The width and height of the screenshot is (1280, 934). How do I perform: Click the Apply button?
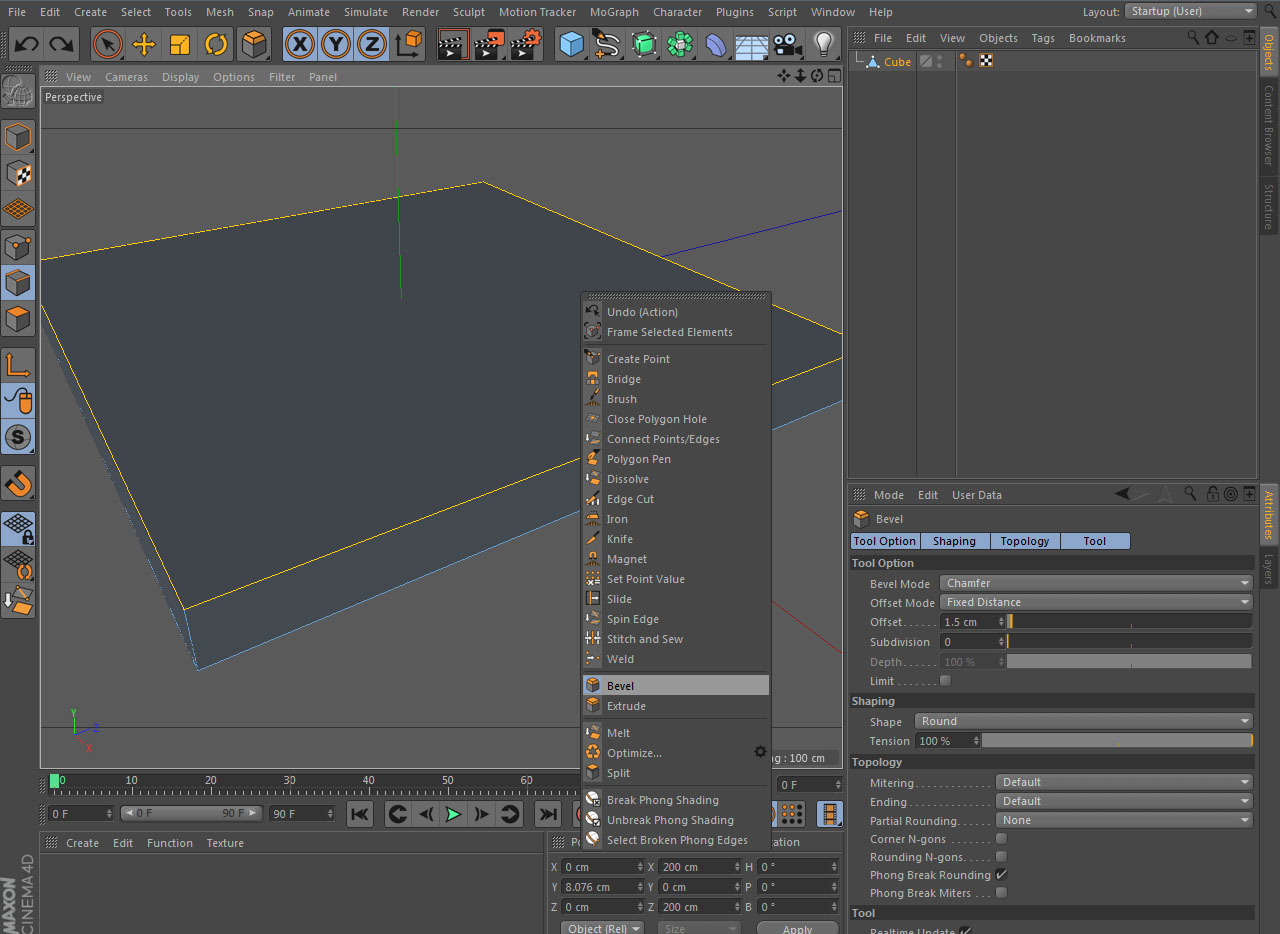[797, 929]
